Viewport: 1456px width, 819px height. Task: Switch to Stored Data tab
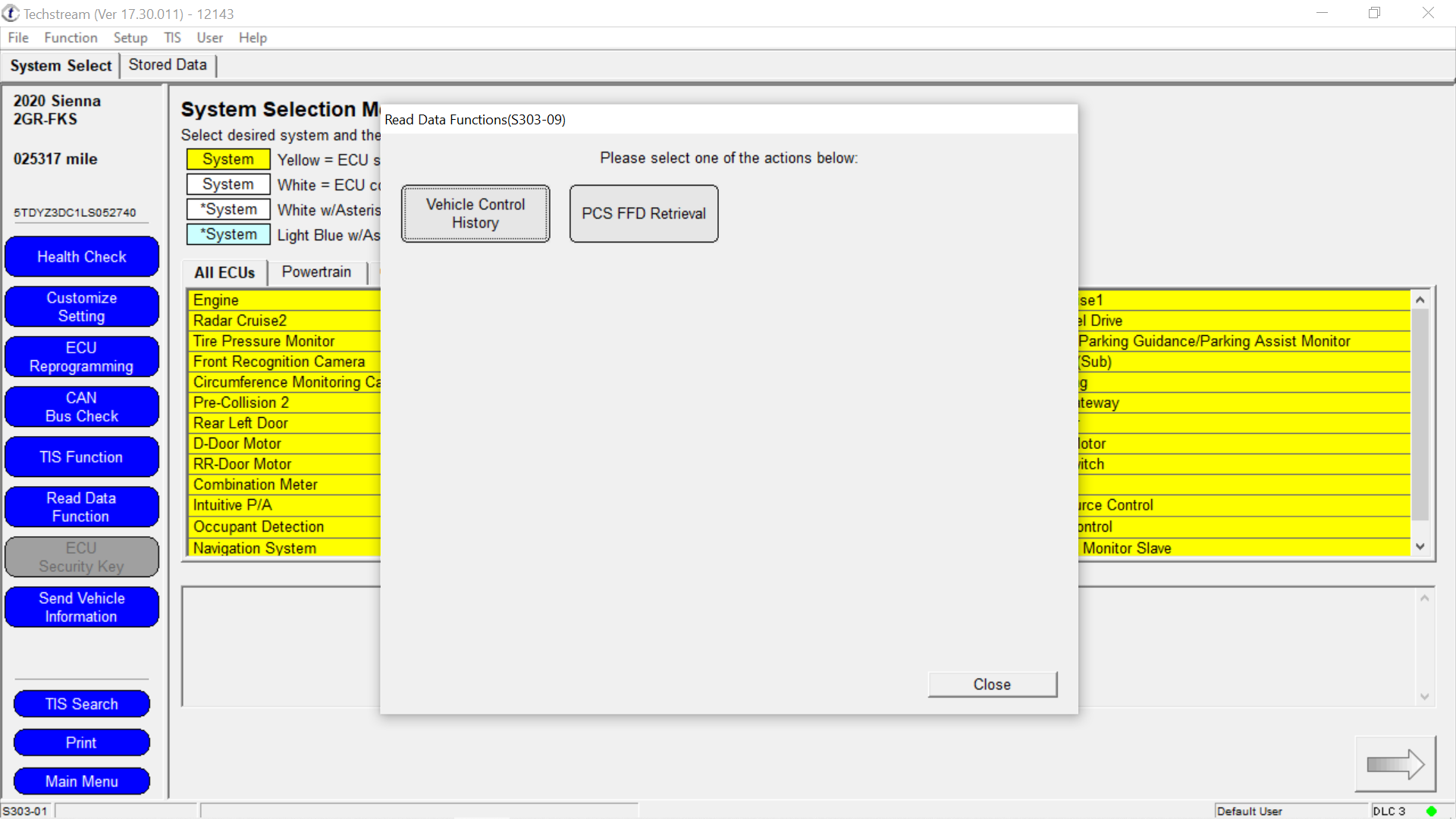[x=168, y=65]
